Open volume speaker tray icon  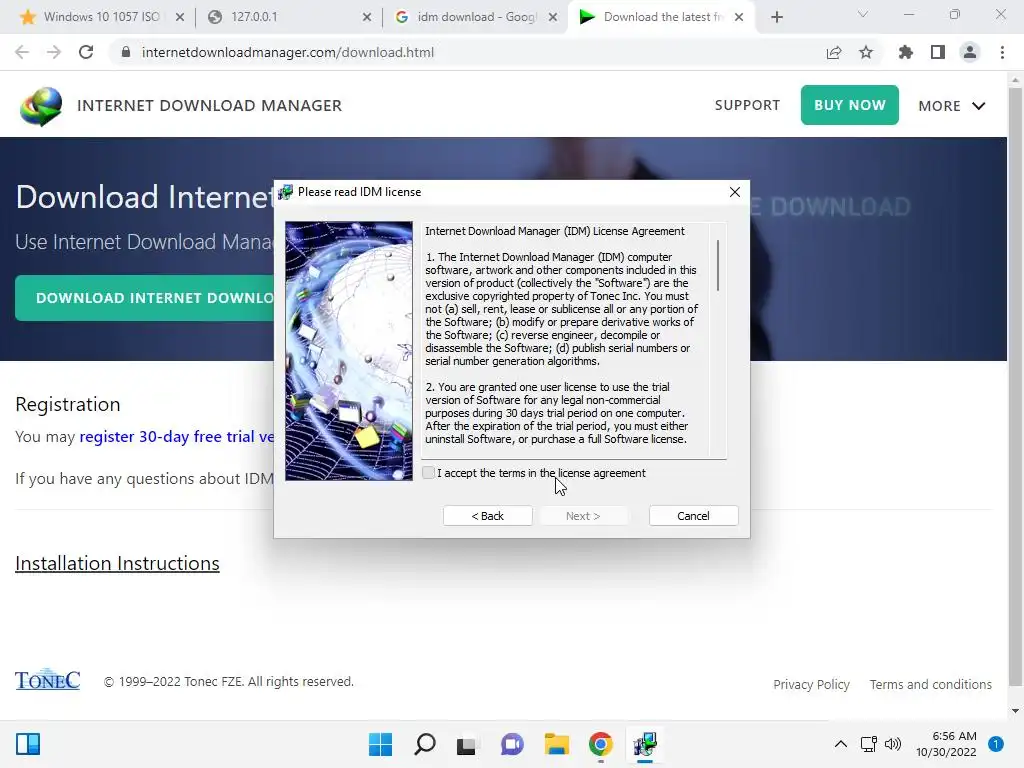892,744
